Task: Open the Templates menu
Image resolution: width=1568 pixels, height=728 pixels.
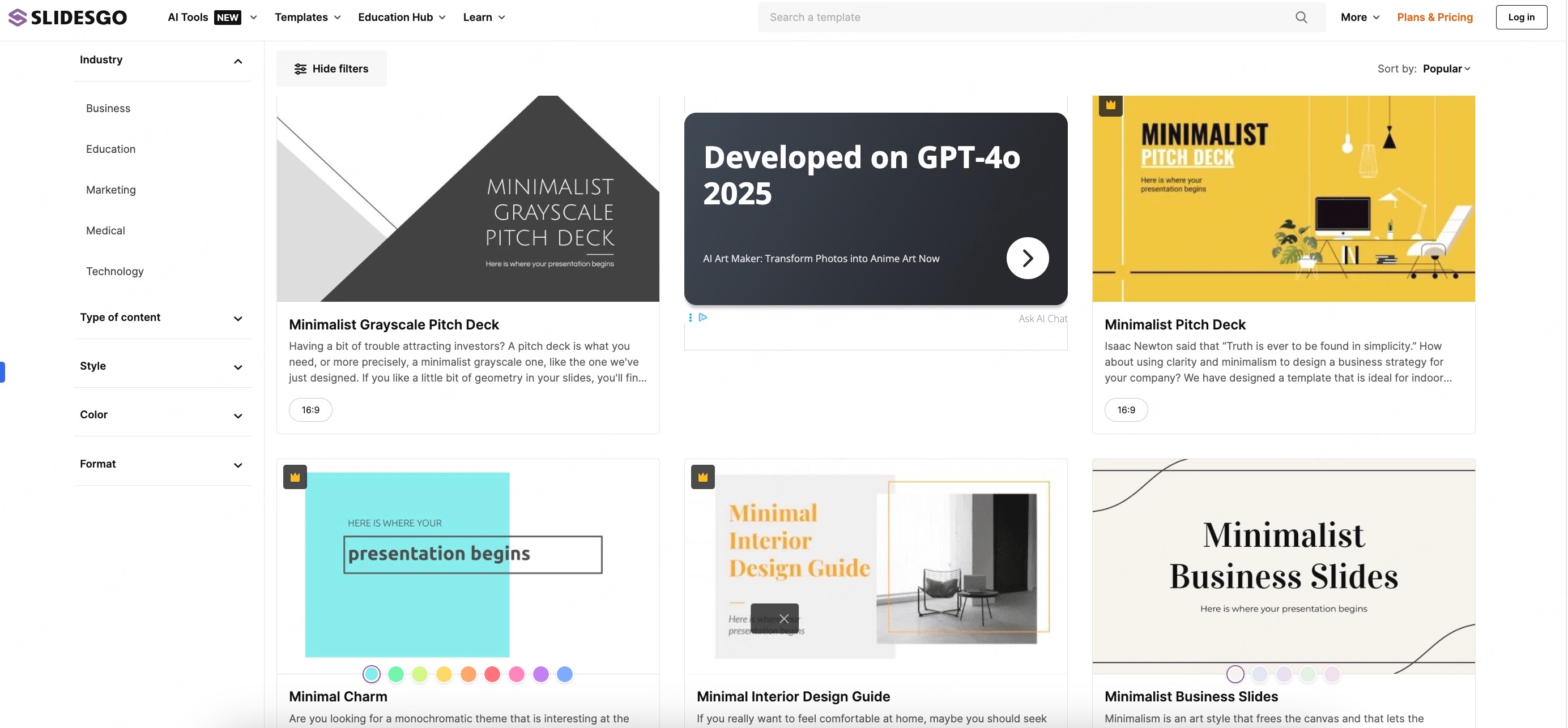Action: point(308,17)
